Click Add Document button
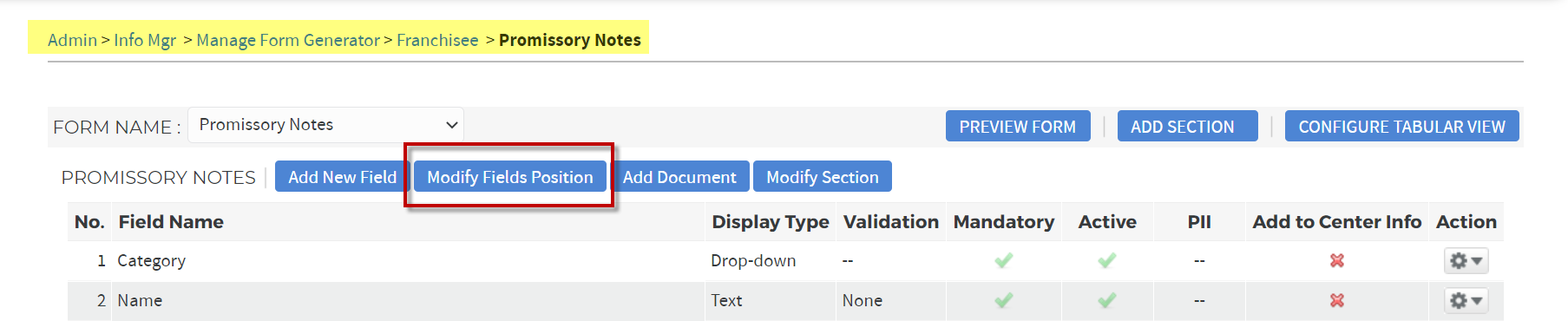Viewport: 1568px width, 321px height. point(679,177)
